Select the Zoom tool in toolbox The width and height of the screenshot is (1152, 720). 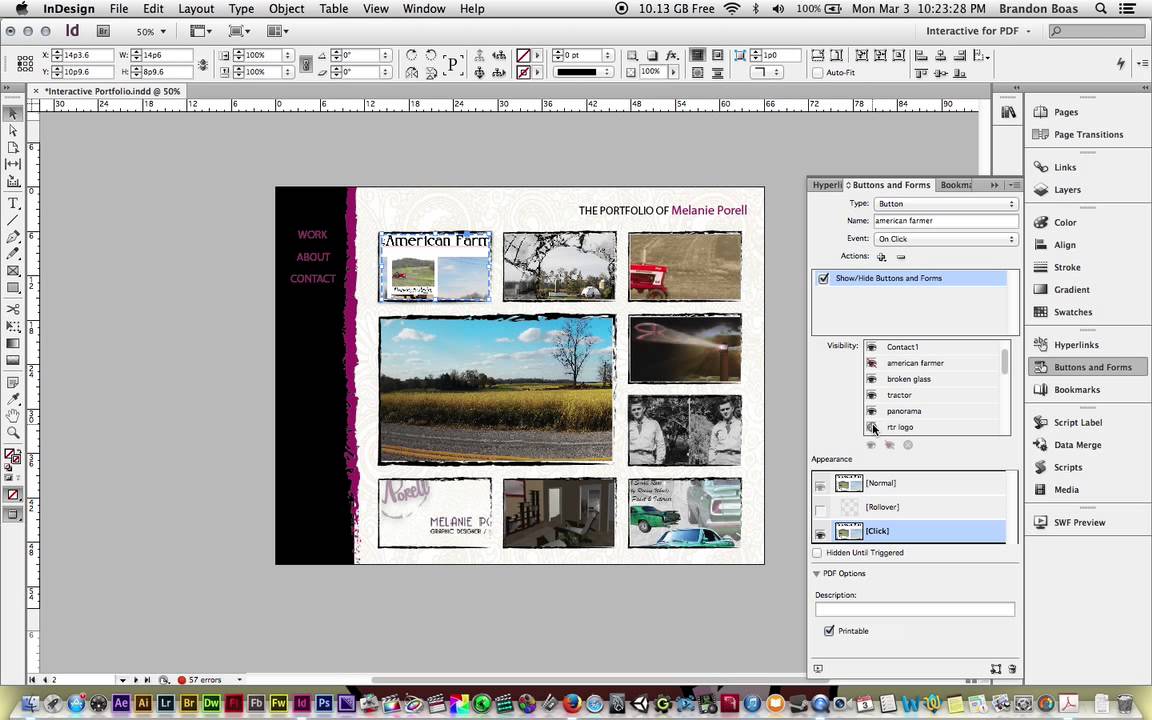click(x=12, y=433)
